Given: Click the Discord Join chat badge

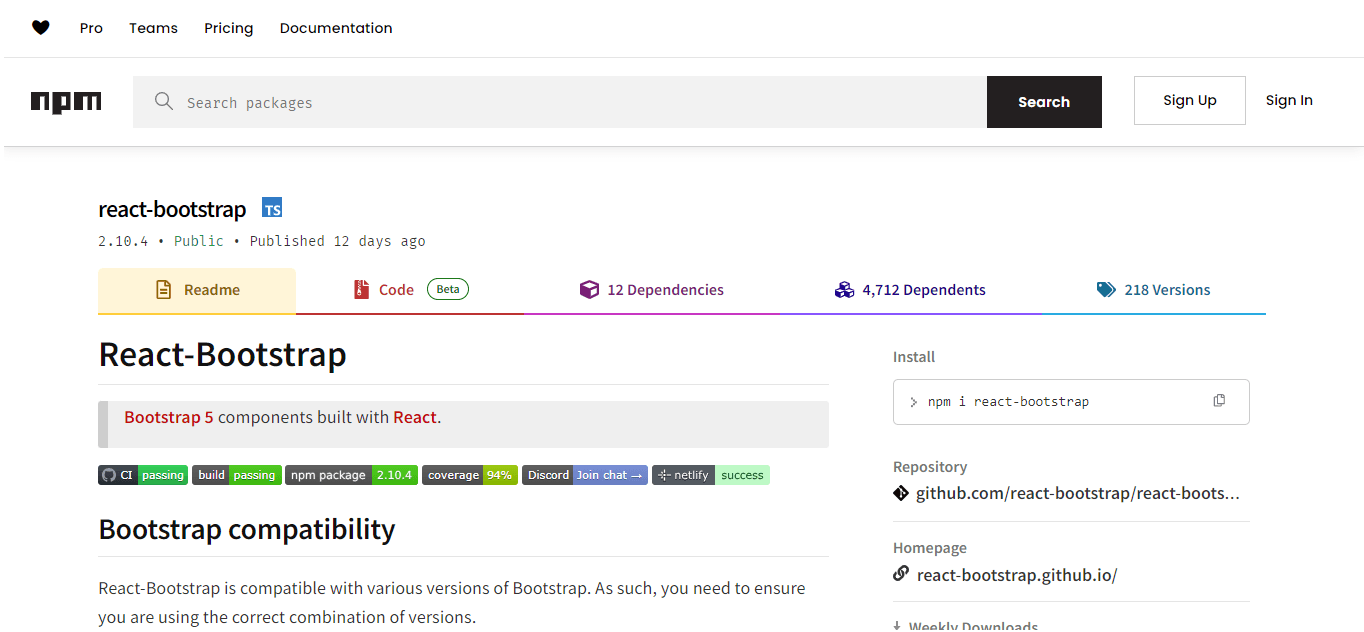Looking at the screenshot, I should [x=584, y=475].
